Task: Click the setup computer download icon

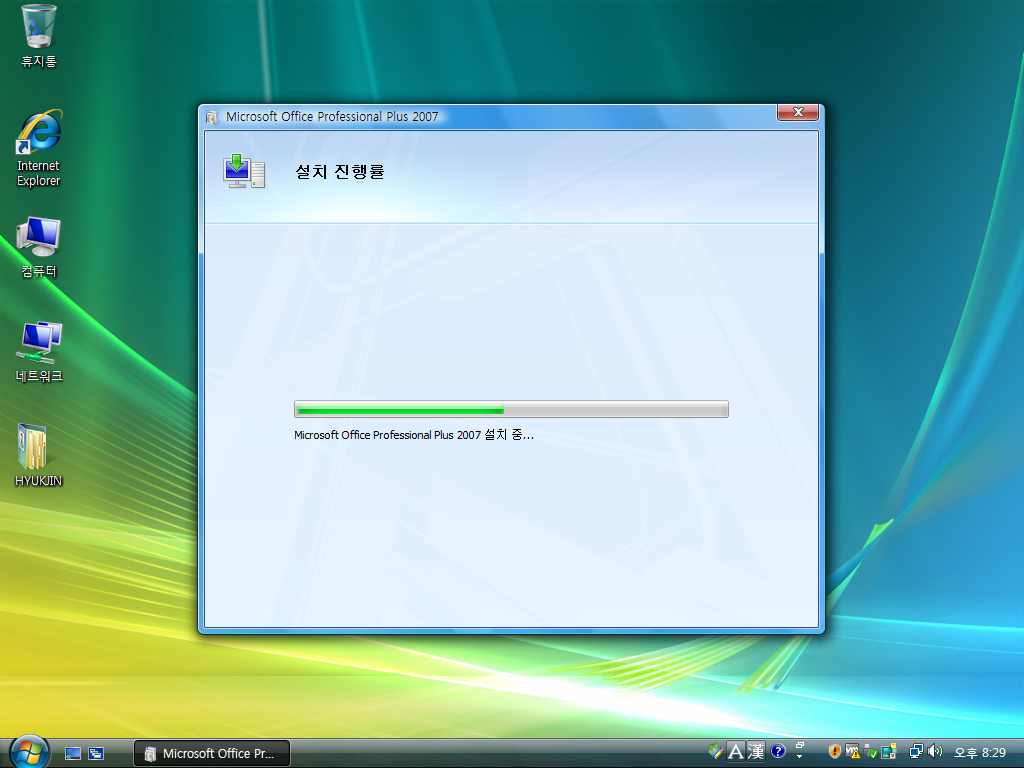Action: 244,172
